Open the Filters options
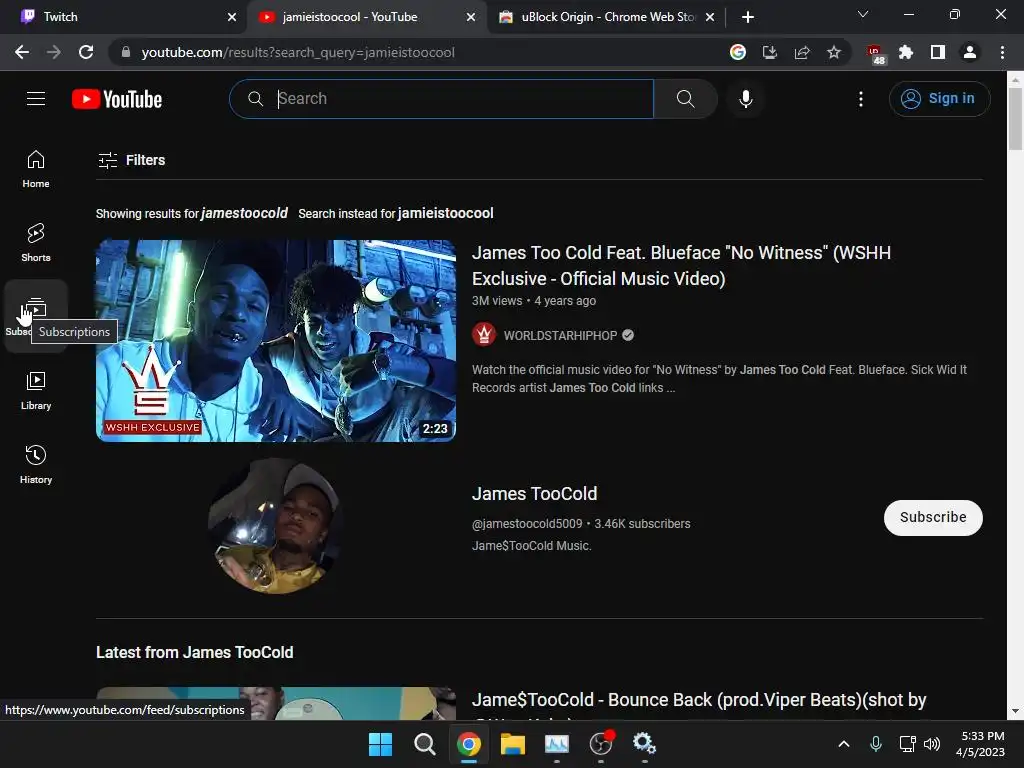Viewport: 1024px width, 768px height. pos(131,160)
